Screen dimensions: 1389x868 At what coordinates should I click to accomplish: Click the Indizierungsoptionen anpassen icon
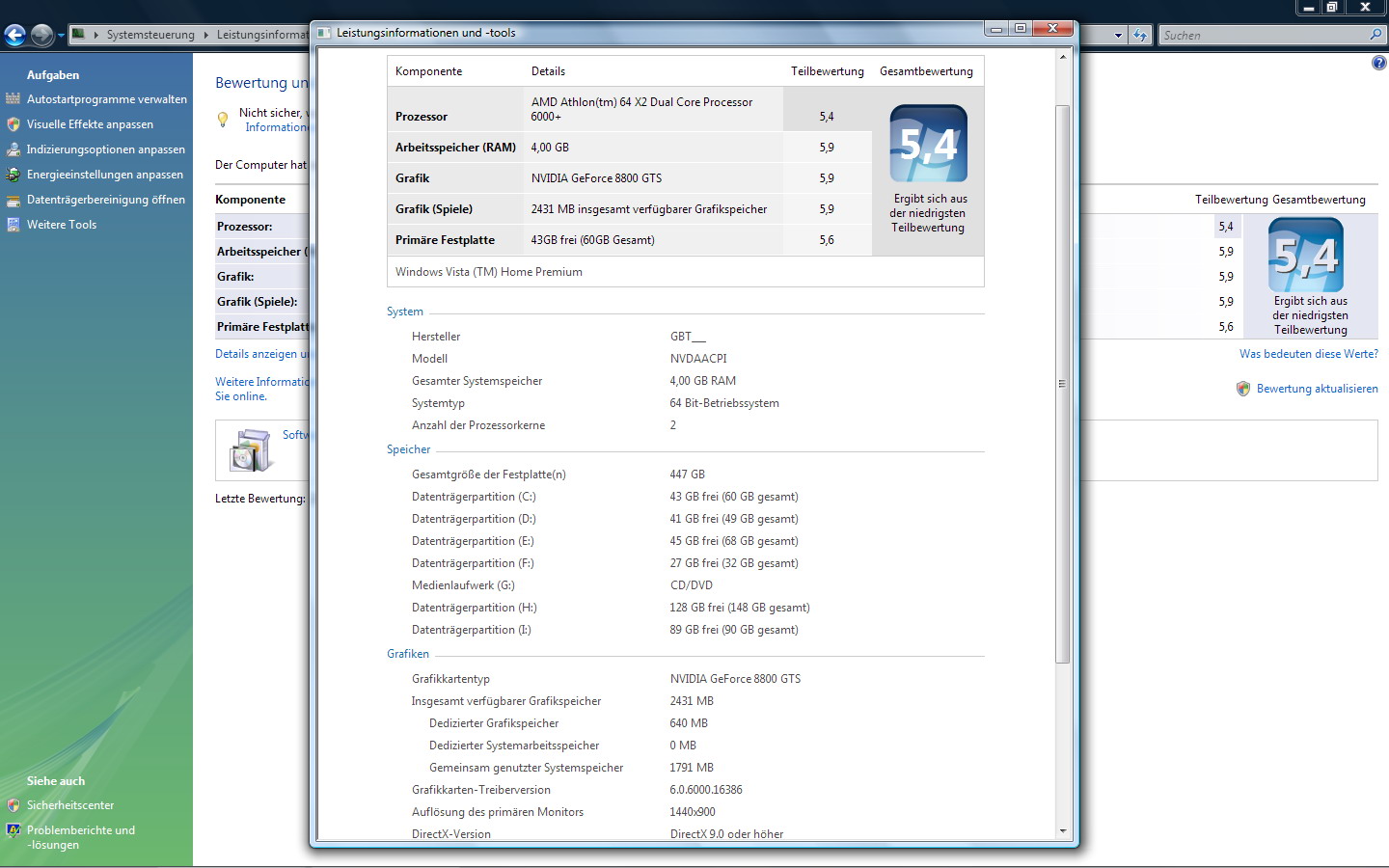point(13,149)
